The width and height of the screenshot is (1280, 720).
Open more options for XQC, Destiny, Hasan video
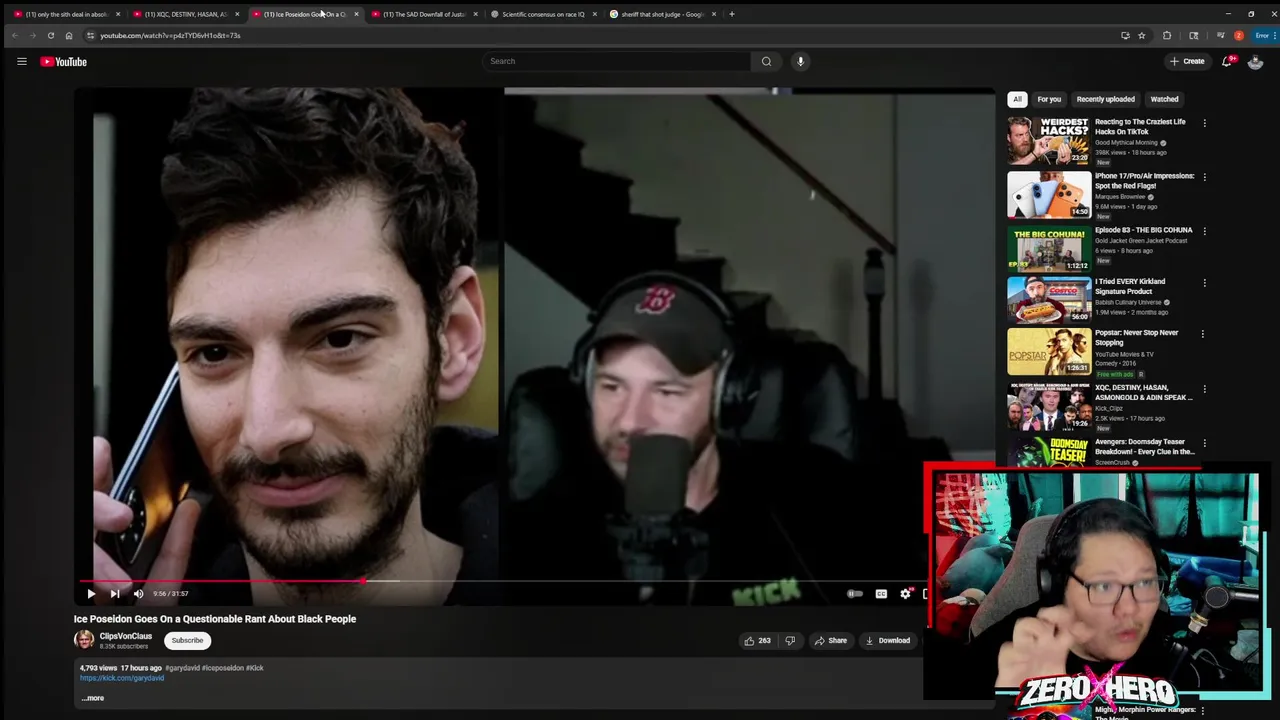1204,389
